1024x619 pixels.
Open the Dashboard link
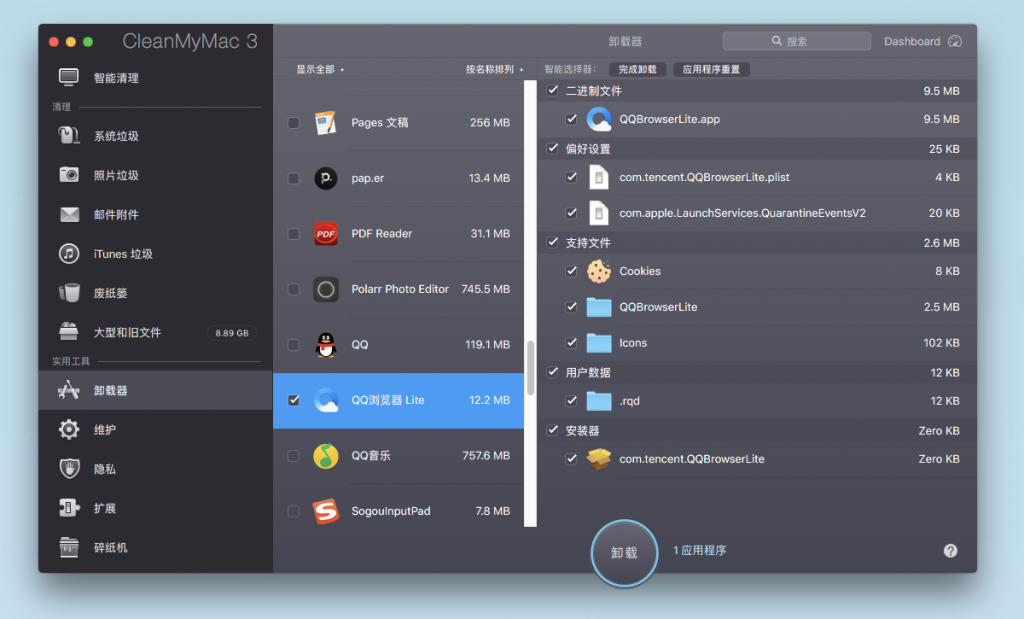click(923, 41)
